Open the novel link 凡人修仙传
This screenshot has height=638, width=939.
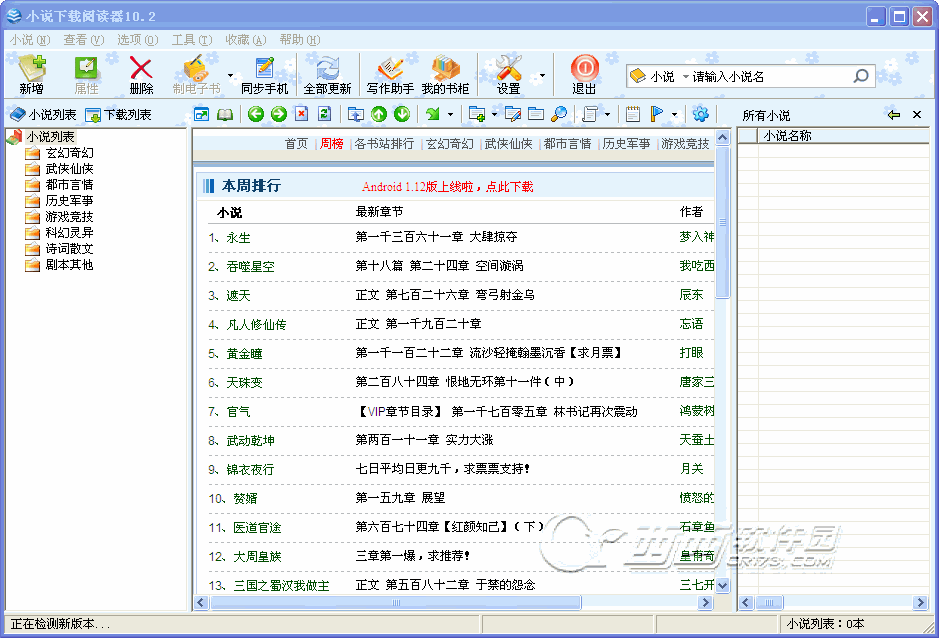[x=256, y=324]
